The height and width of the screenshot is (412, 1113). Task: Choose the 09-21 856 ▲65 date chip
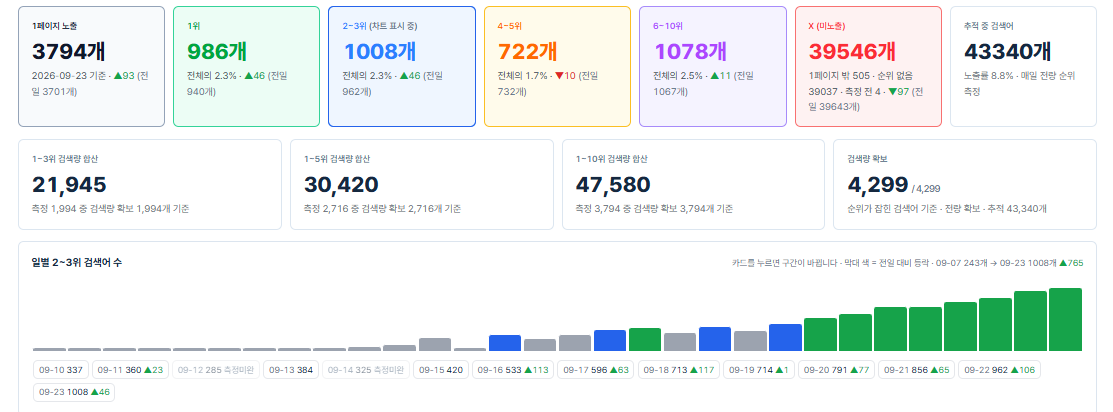pyautogui.click(x=916, y=370)
